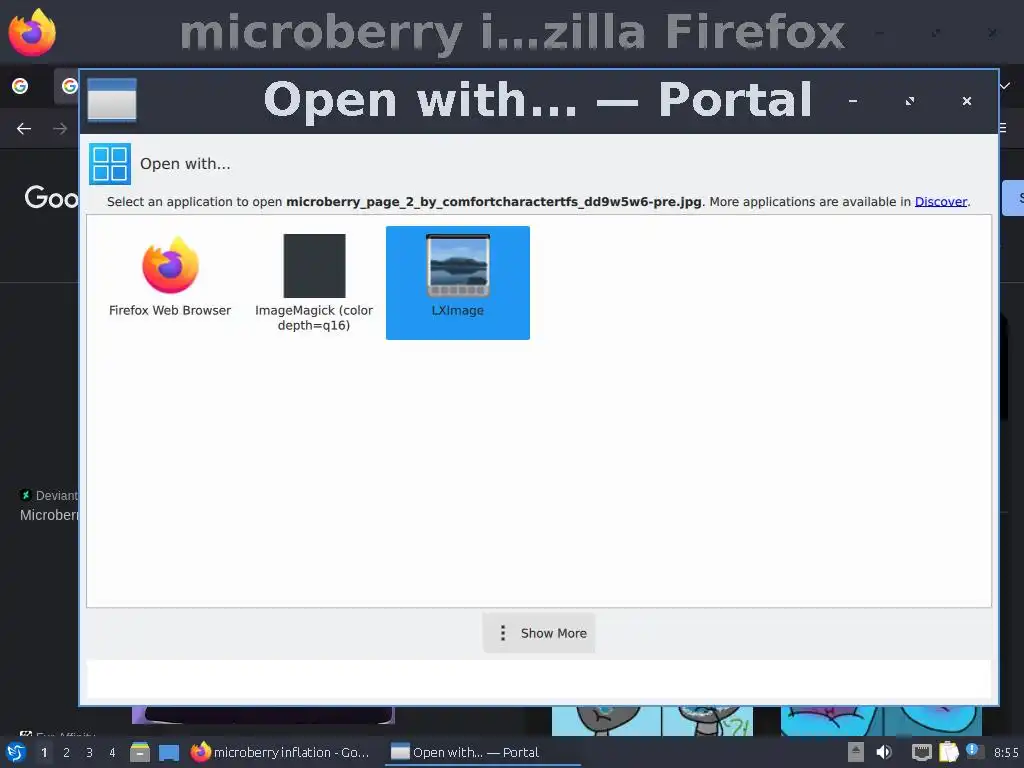Open the volume control tray icon

pos(884,752)
